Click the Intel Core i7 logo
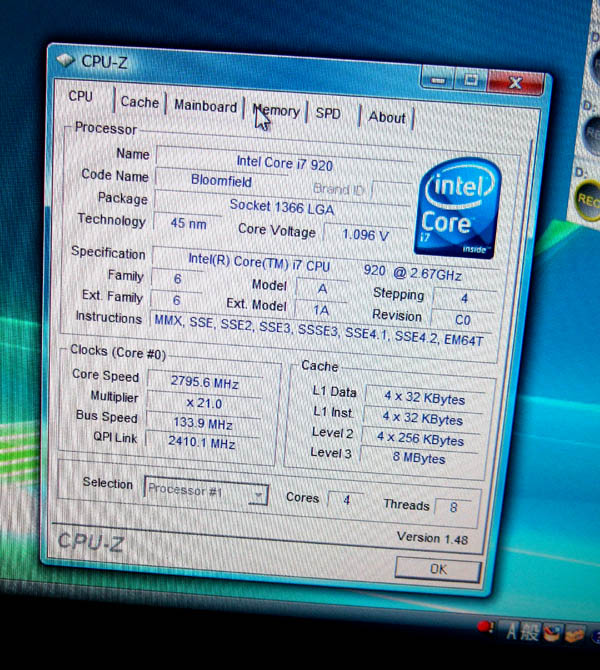The height and width of the screenshot is (670, 600). [457, 208]
